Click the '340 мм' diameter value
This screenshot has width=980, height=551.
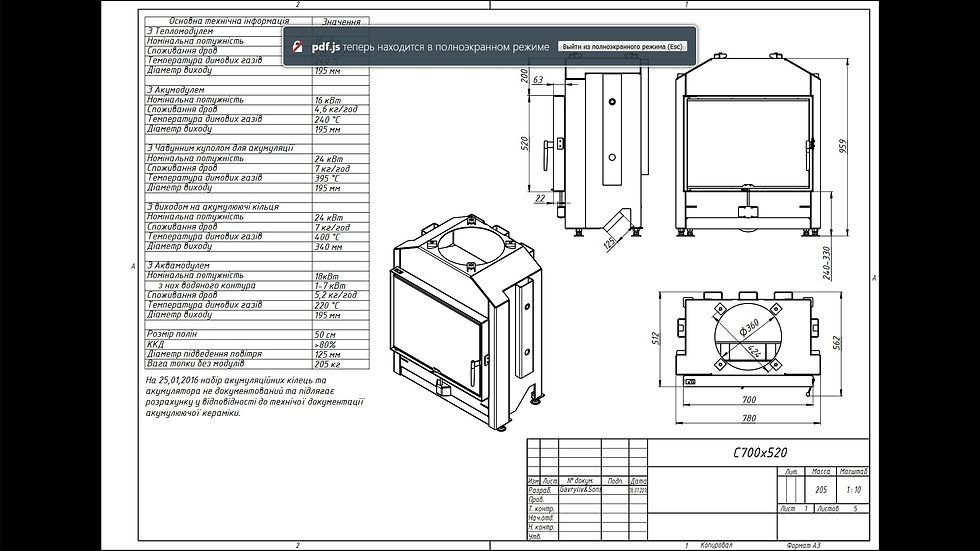pyautogui.click(x=329, y=247)
